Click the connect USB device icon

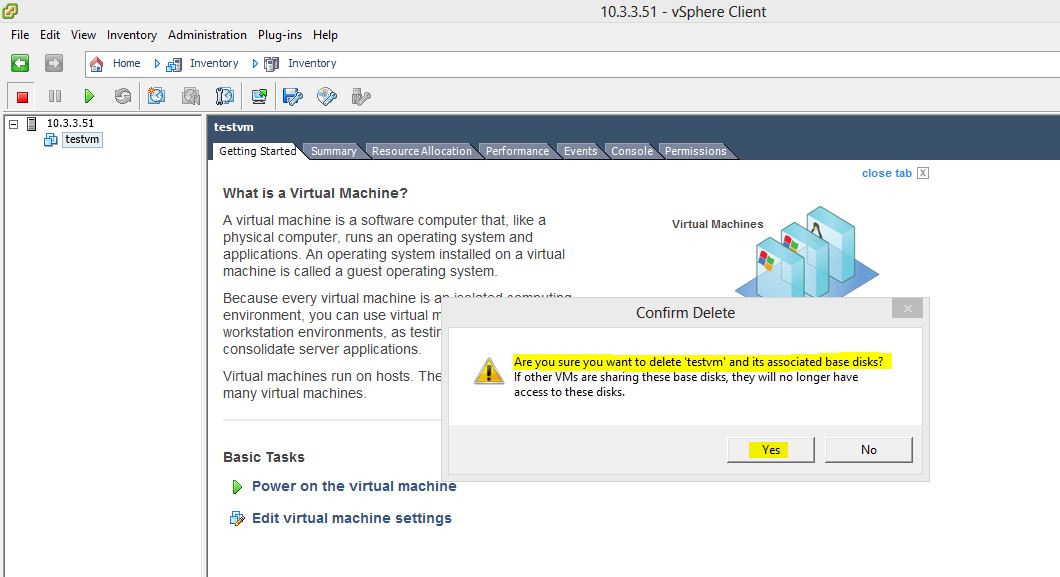361,97
